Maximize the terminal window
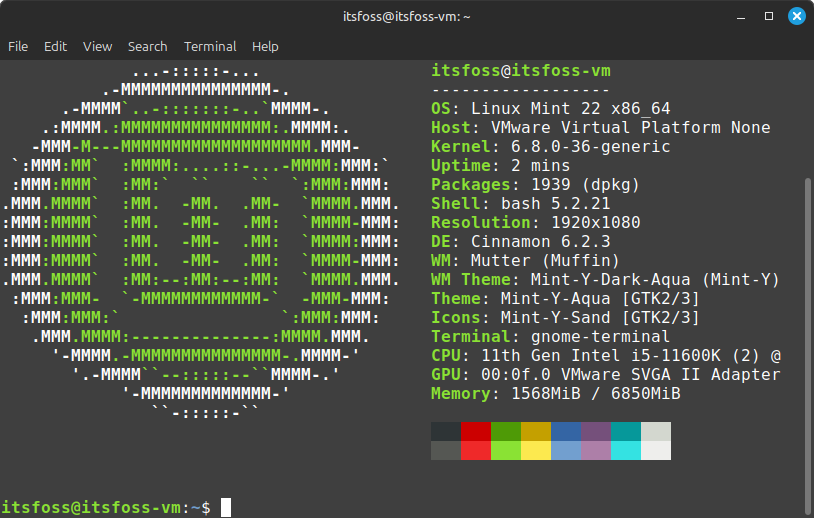814x518 pixels. (x=769, y=17)
